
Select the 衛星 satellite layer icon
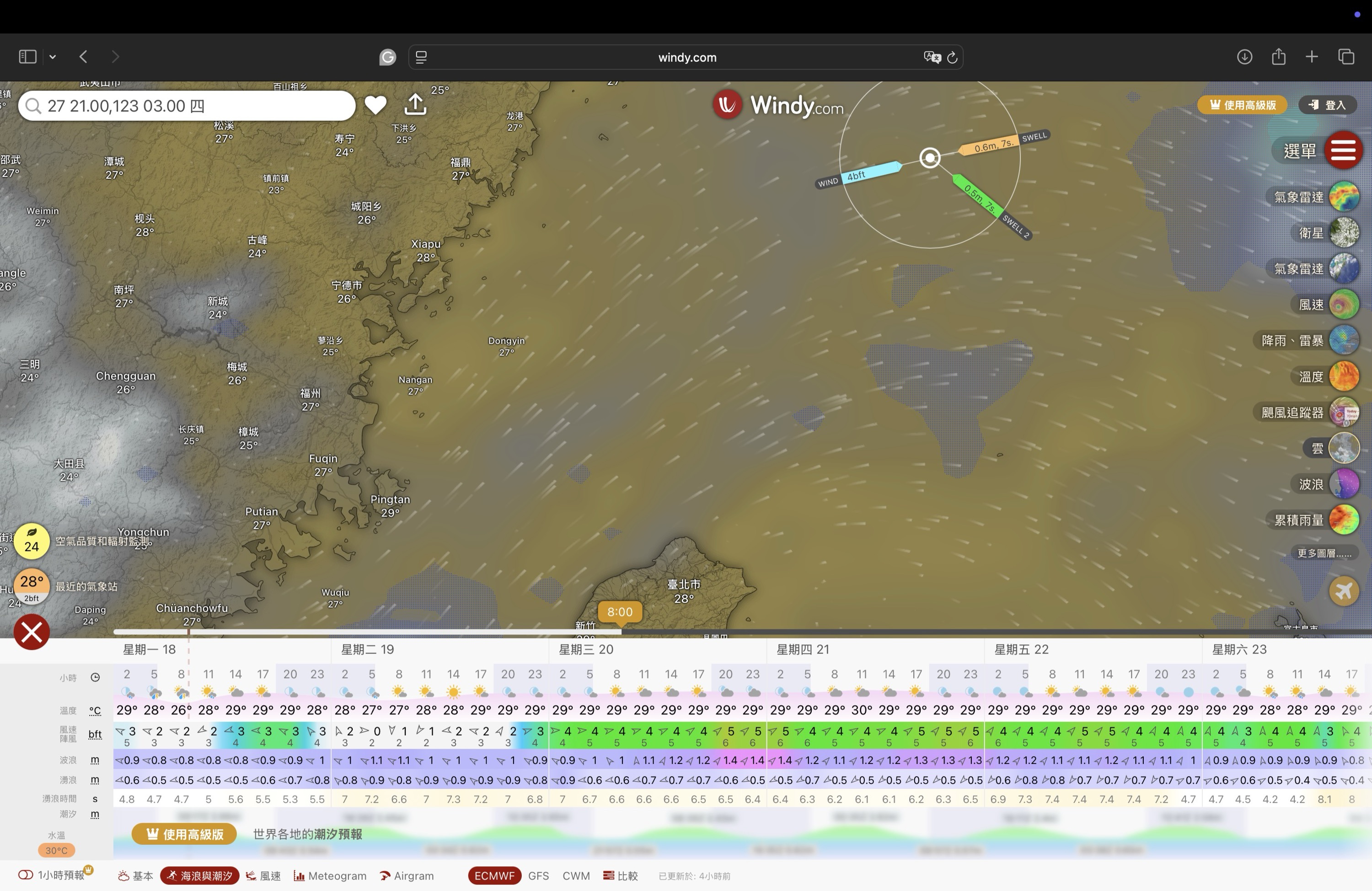click(1344, 232)
